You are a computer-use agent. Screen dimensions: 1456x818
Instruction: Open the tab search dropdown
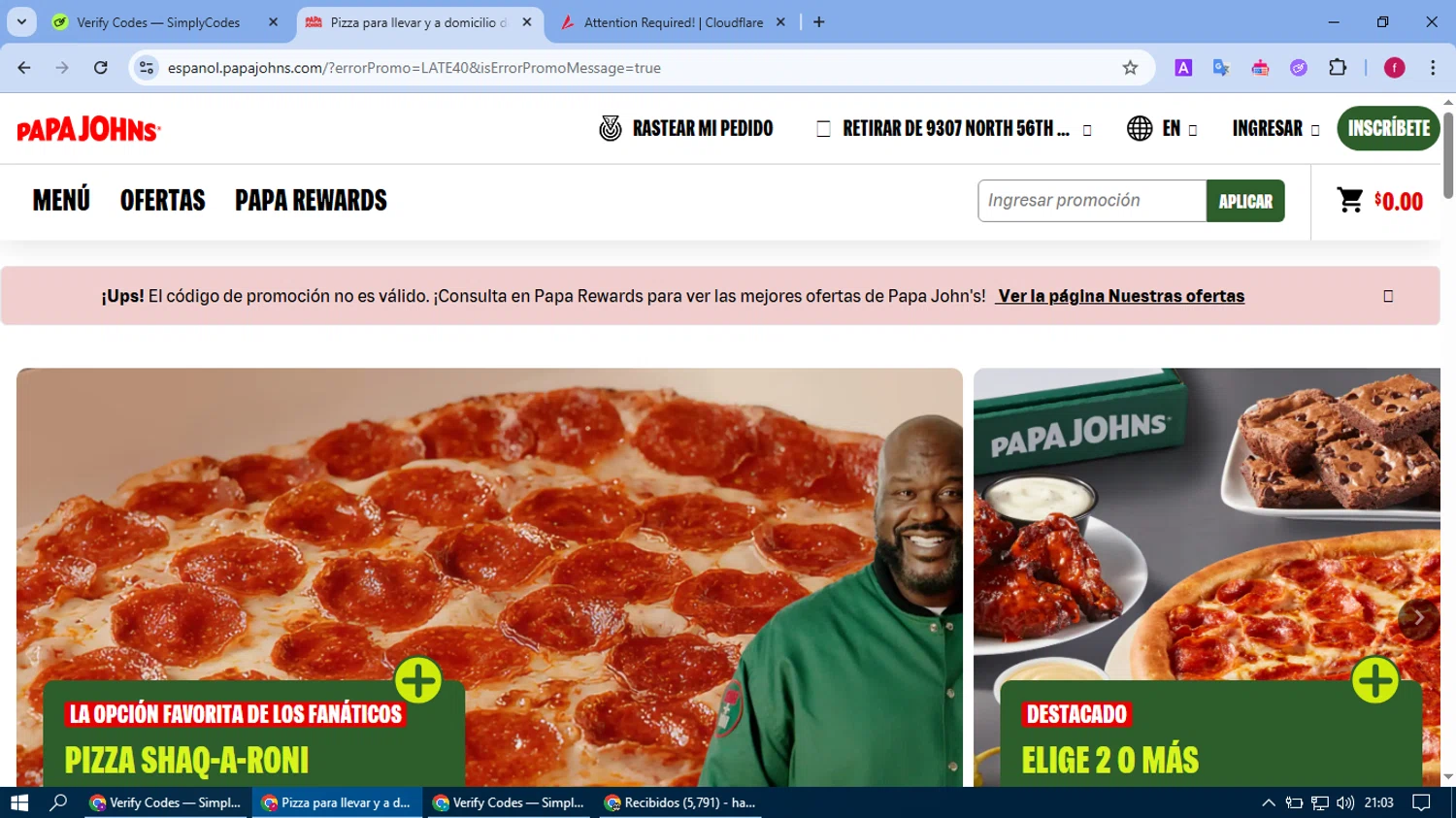coord(21,21)
